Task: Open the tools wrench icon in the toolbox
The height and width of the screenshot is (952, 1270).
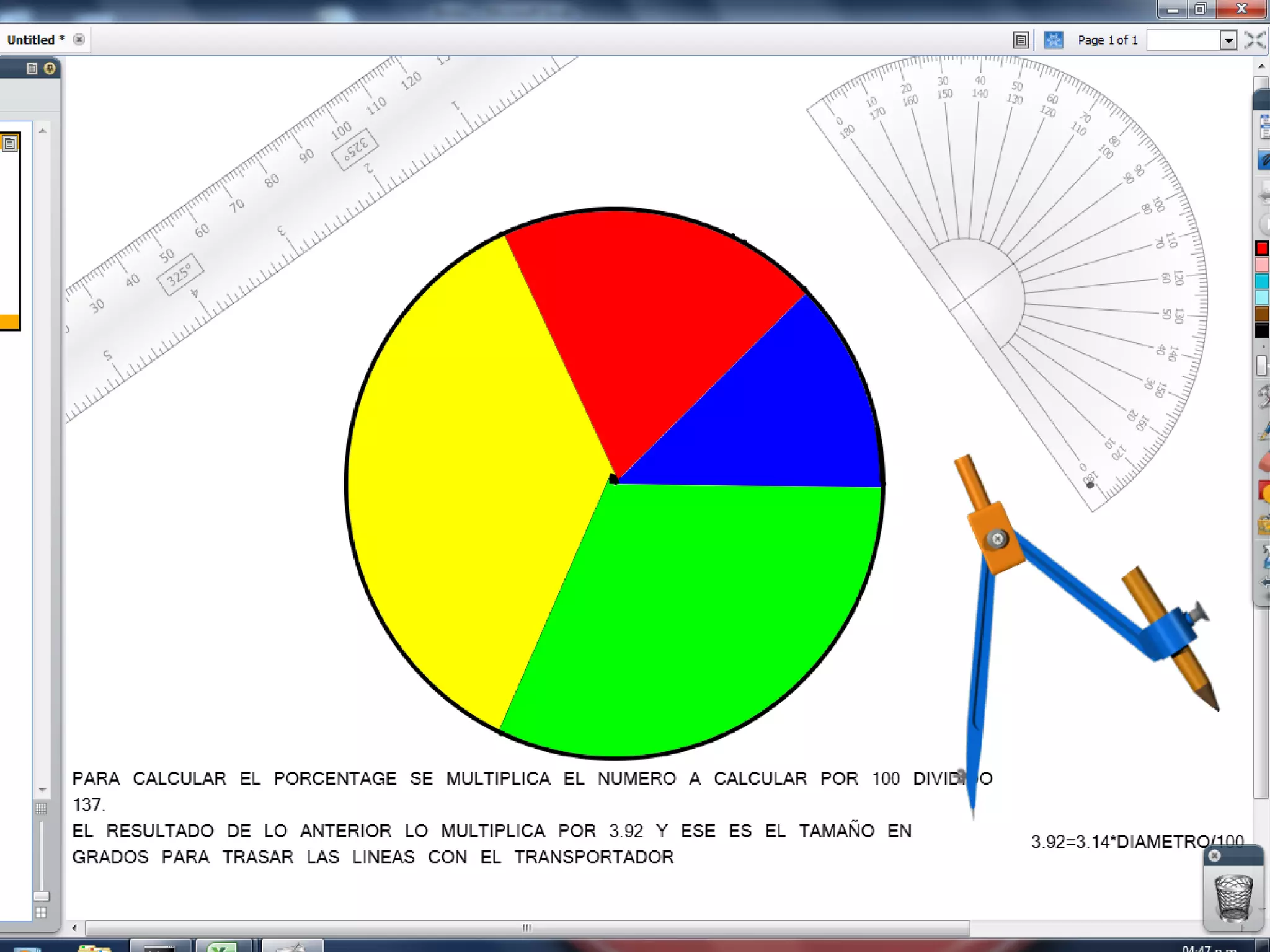Action: tap(1264, 397)
